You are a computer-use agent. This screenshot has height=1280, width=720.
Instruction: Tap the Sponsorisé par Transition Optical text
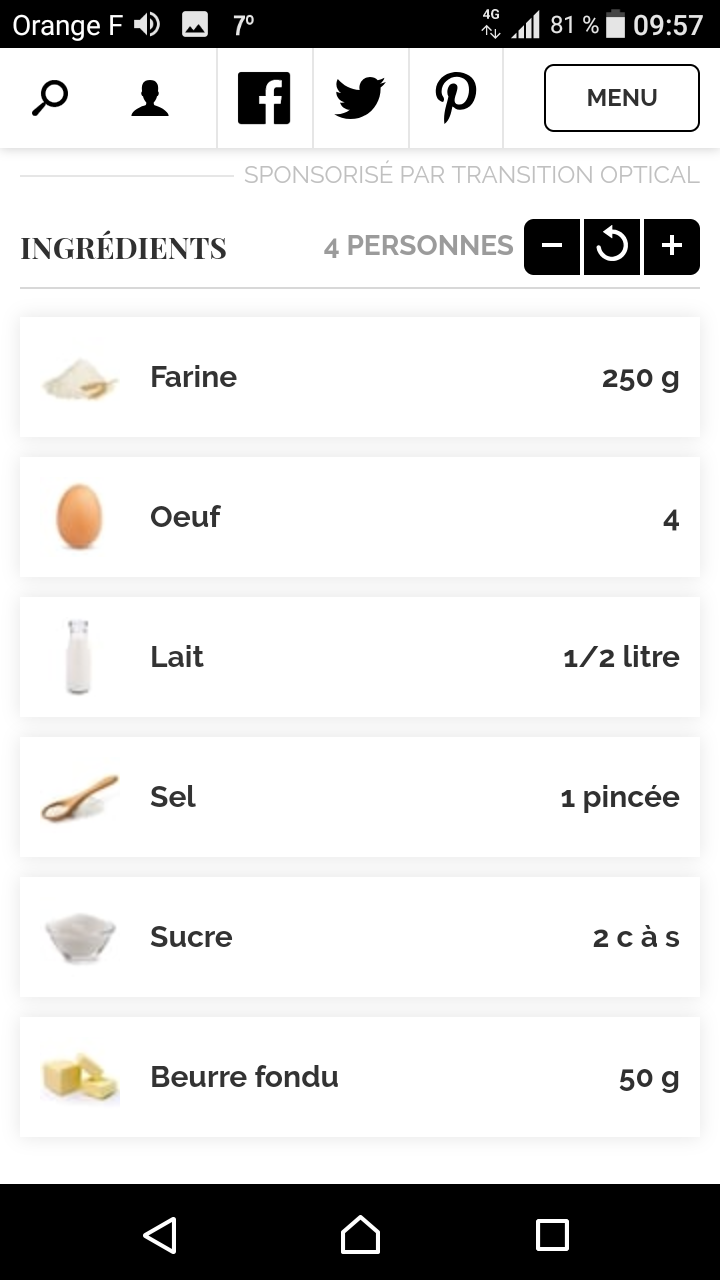click(x=471, y=175)
